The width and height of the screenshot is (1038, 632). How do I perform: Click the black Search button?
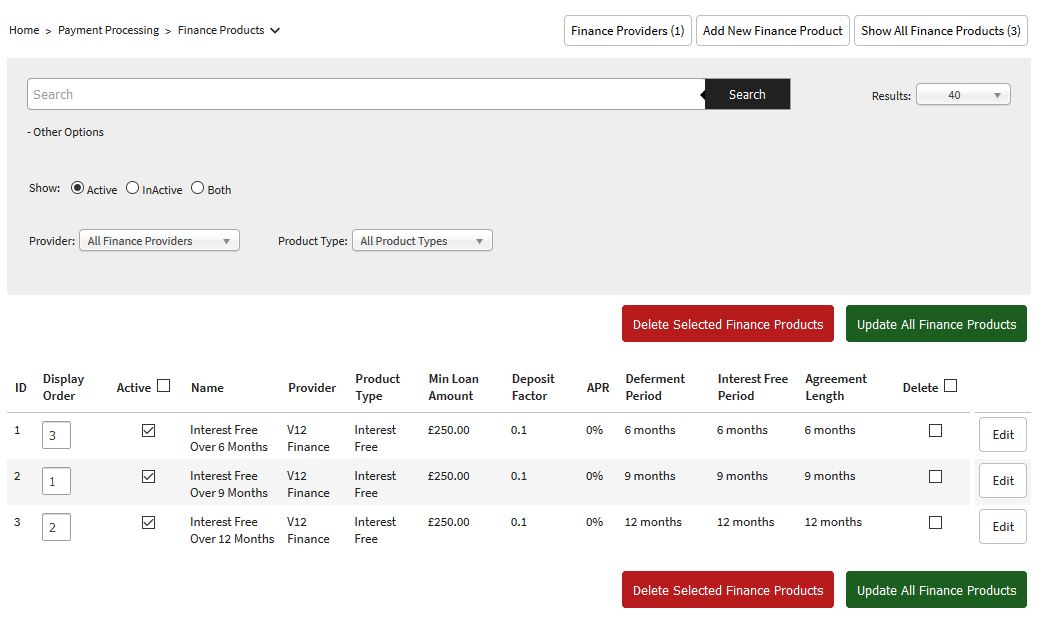click(x=747, y=94)
